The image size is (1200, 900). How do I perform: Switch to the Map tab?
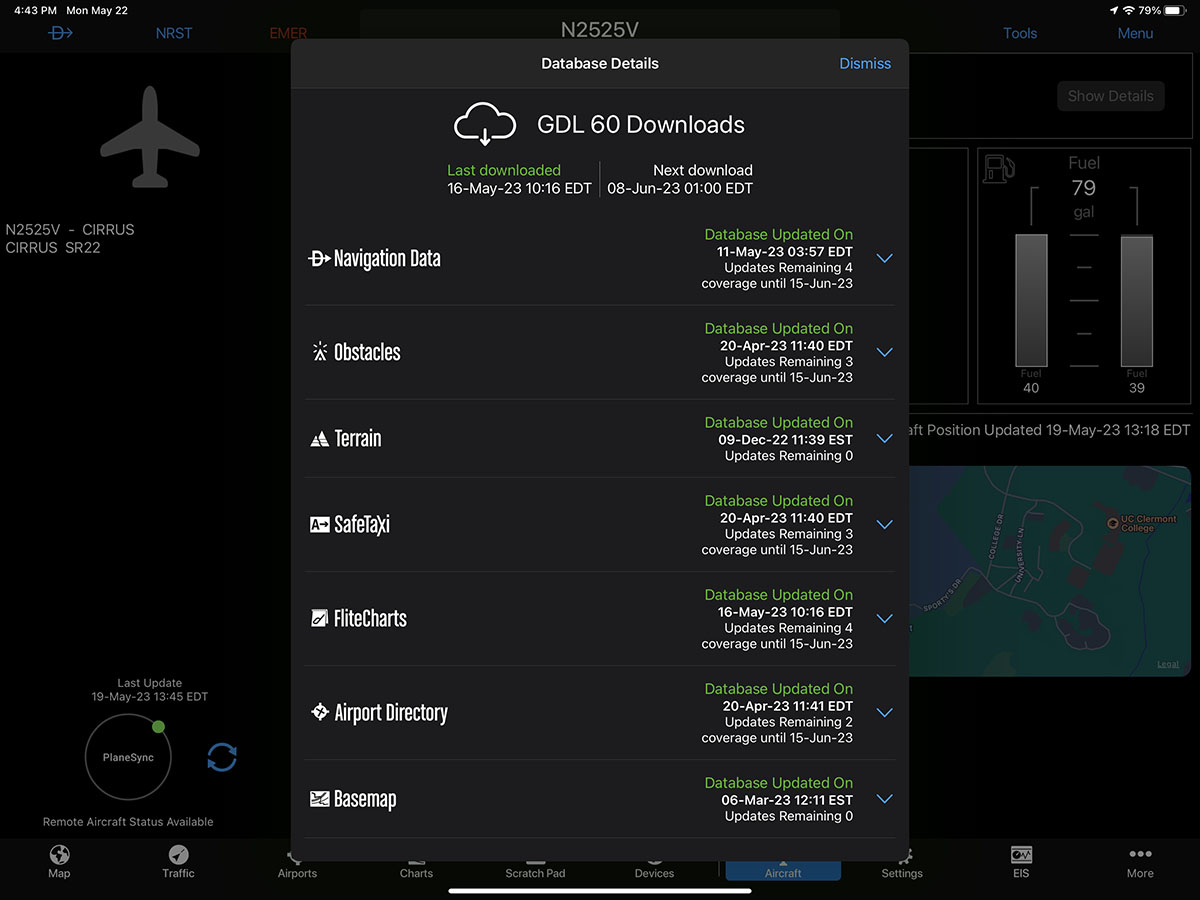(59, 862)
